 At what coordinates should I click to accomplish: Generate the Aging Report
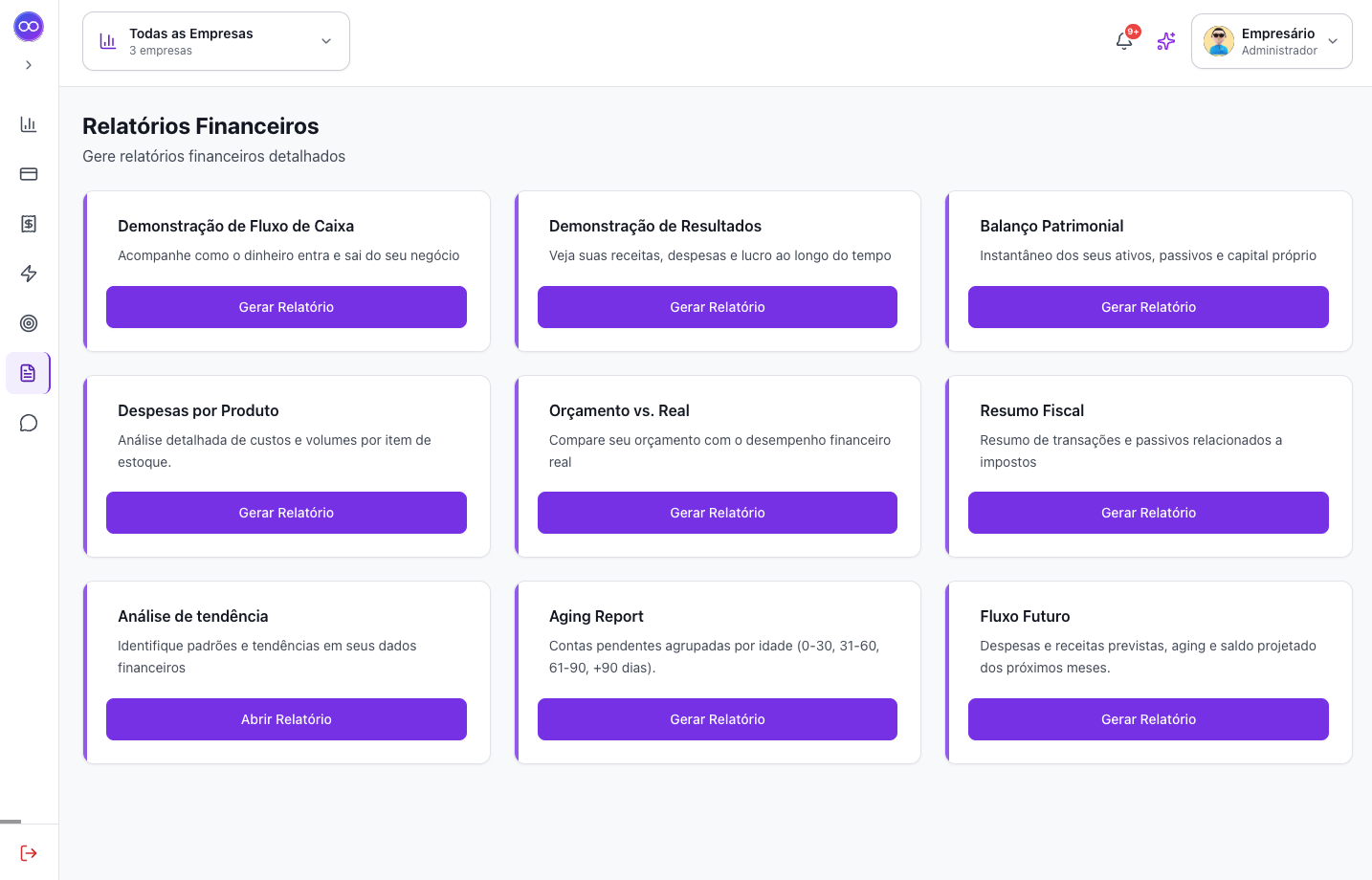click(718, 719)
